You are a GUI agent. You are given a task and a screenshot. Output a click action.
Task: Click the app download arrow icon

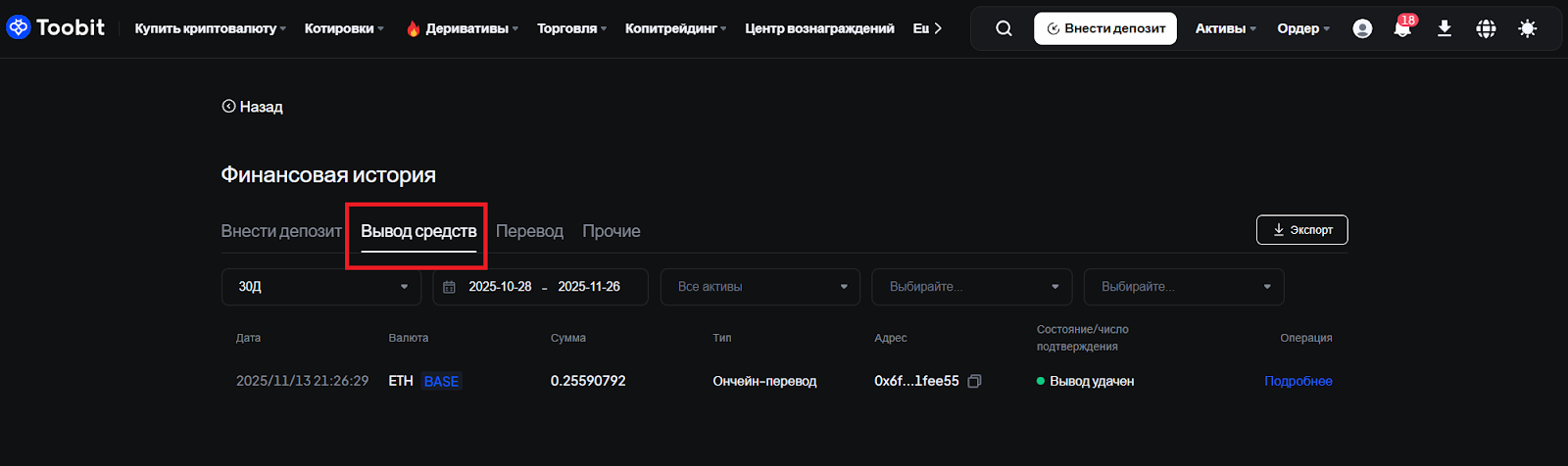coord(1445,28)
